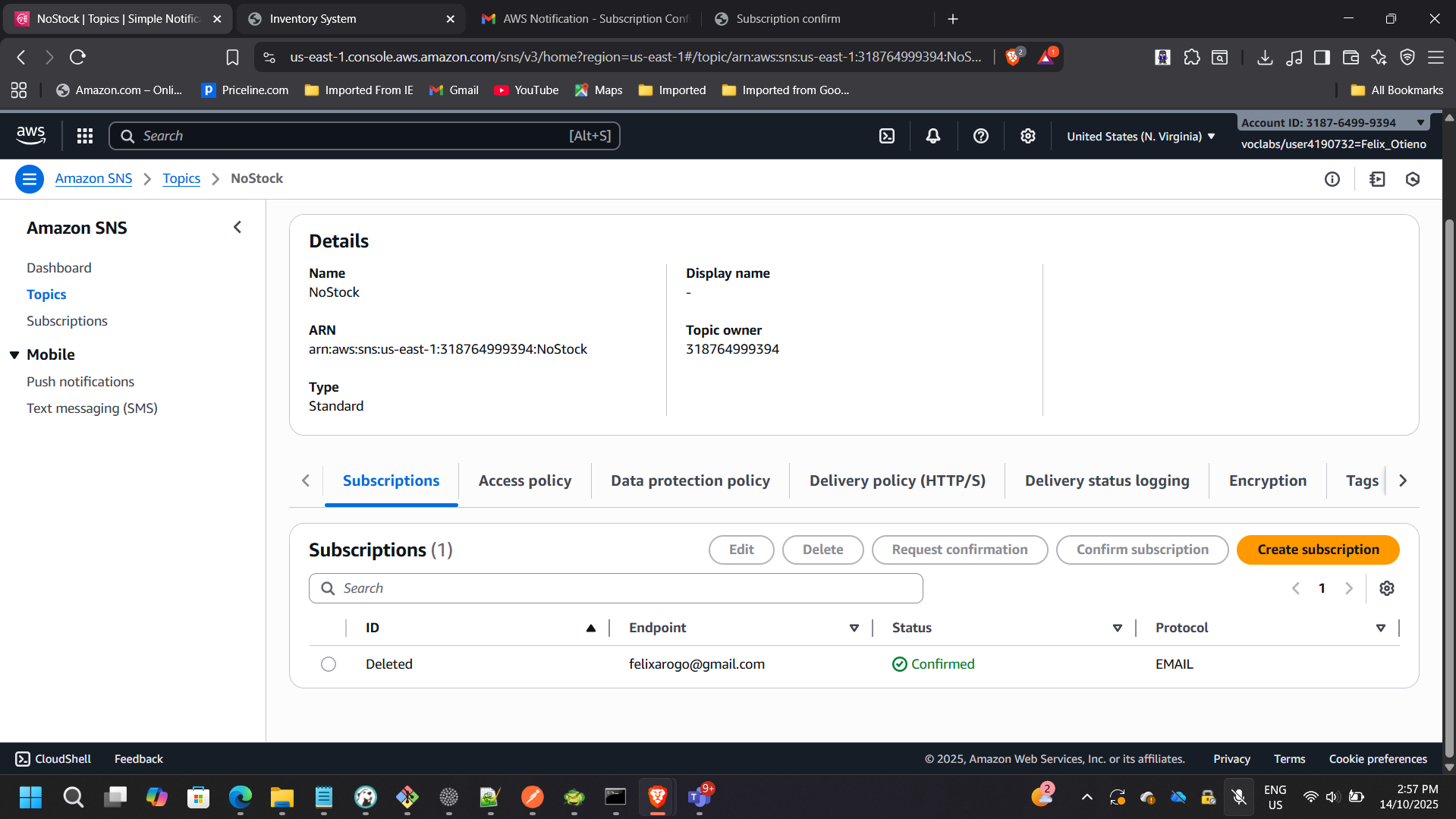
Task: Launch CloudShell from the top navigation bar
Action: click(x=886, y=136)
